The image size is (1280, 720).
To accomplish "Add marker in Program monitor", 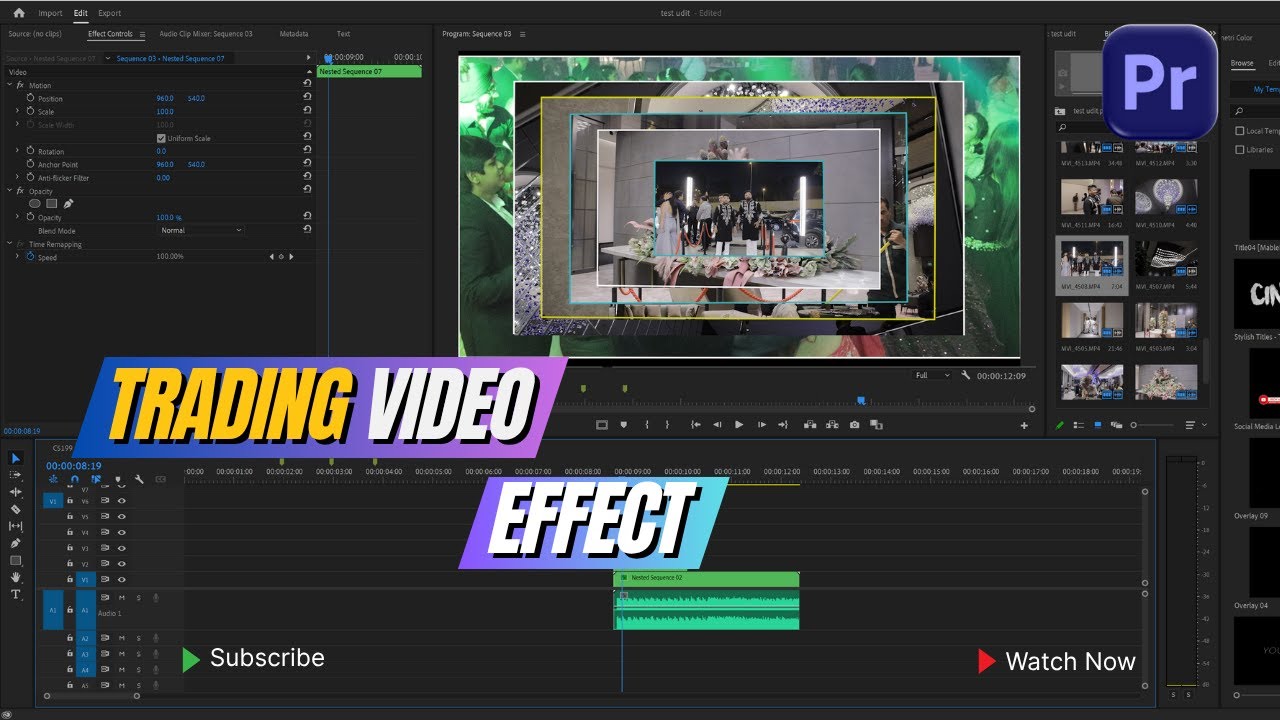I will pos(623,425).
